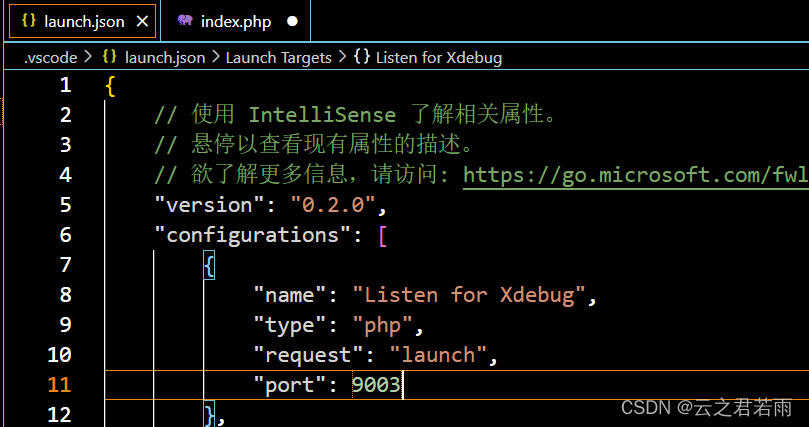Click line number 11 in the gutter

pos(59,384)
